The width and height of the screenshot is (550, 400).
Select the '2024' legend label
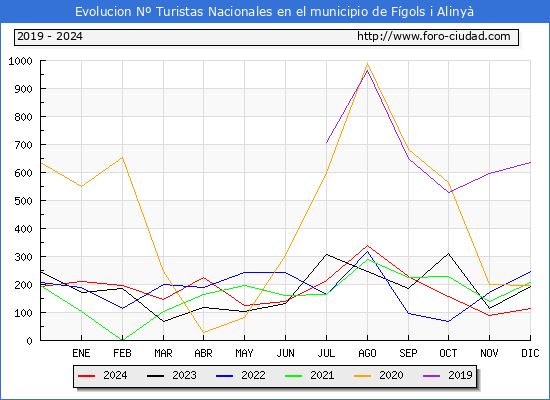click(x=115, y=375)
